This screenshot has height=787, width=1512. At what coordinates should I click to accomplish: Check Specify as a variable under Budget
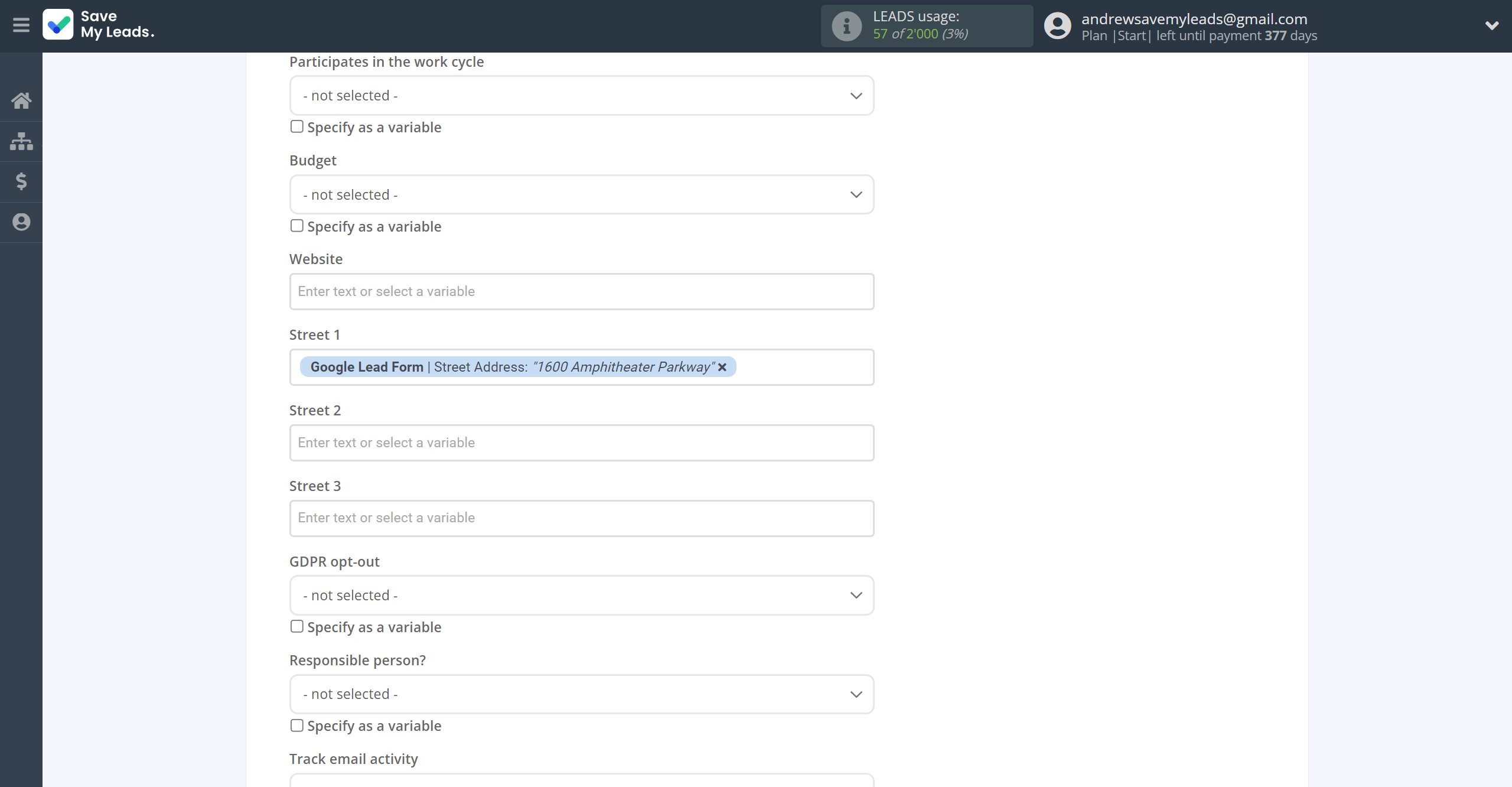tap(296, 226)
